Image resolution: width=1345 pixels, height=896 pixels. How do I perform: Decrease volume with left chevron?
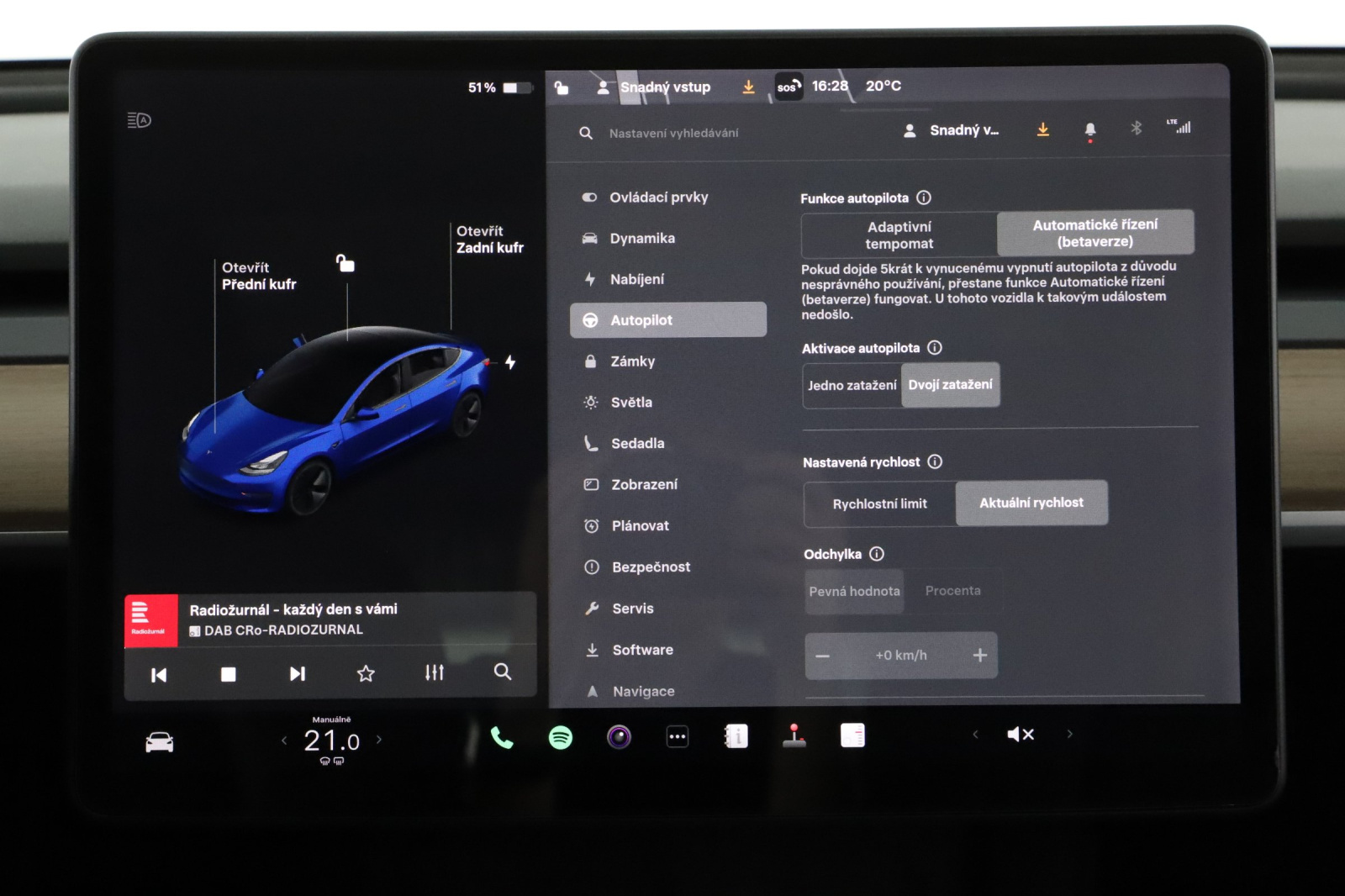tap(975, 735)
